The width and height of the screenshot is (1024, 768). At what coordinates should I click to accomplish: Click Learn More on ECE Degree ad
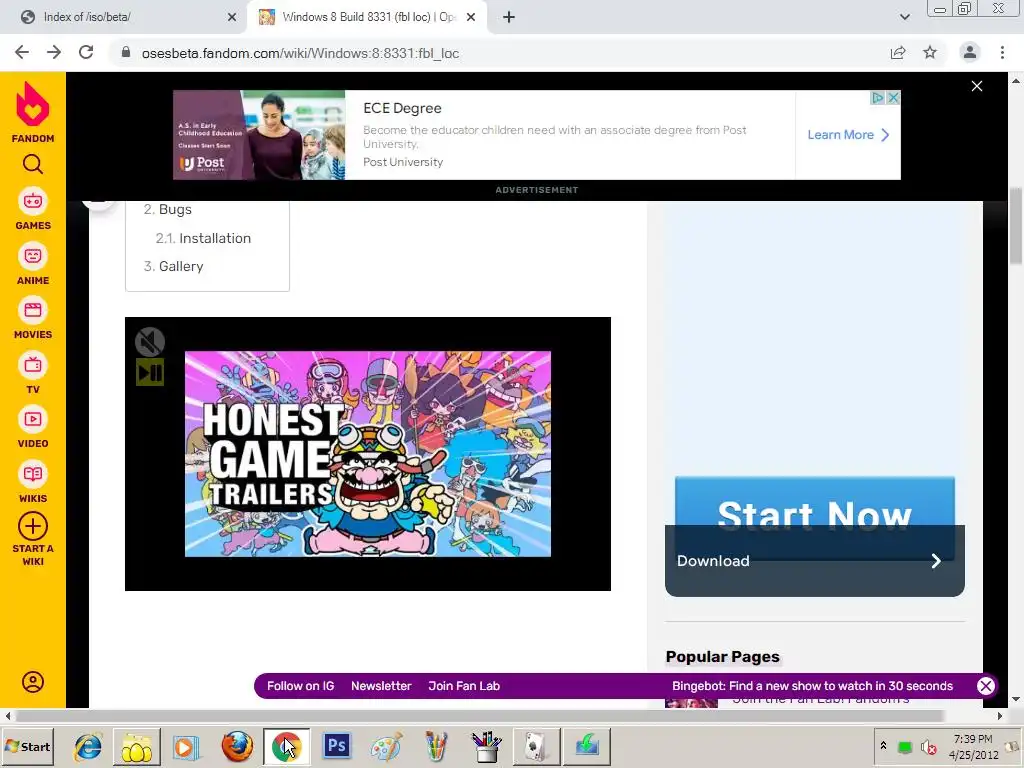pyautogui.click(x=848, y=135)
